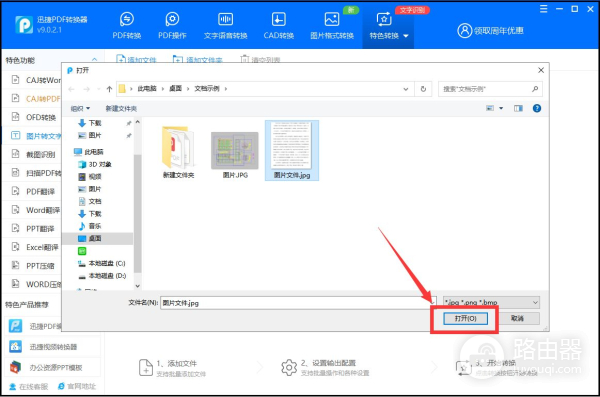Open the 迅捷PDF编辑器 product icon
The image size is (600, 397).
coord(15,326)
